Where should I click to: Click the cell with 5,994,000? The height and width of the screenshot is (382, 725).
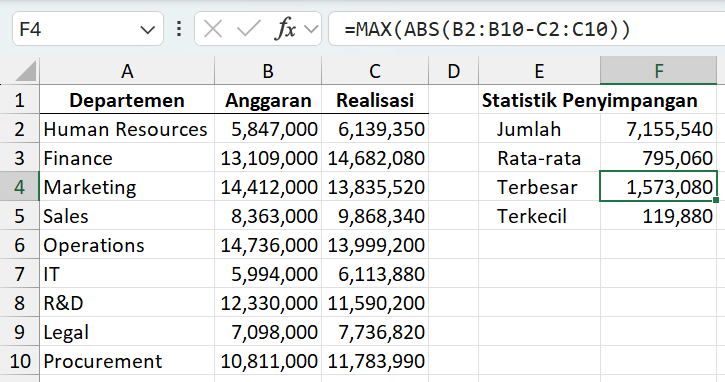pyautogui.click(x=268, y=274)
